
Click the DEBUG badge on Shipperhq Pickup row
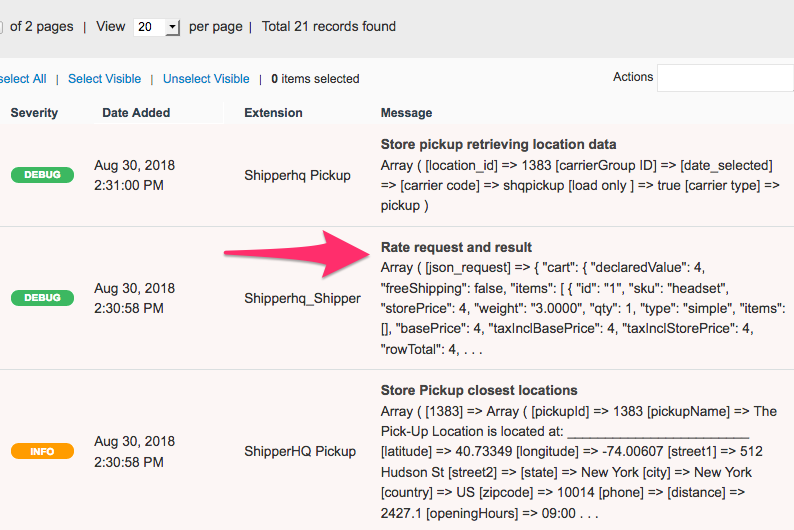click(42, 175)
